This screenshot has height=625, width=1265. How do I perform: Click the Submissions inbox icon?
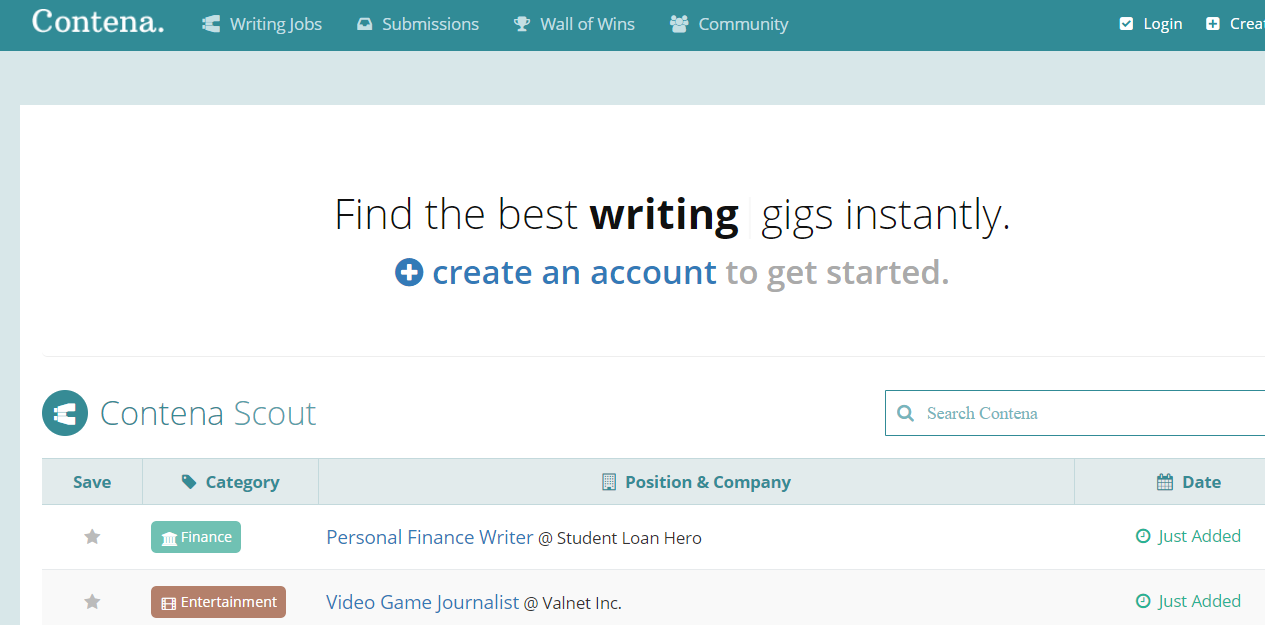click(365, 24)
